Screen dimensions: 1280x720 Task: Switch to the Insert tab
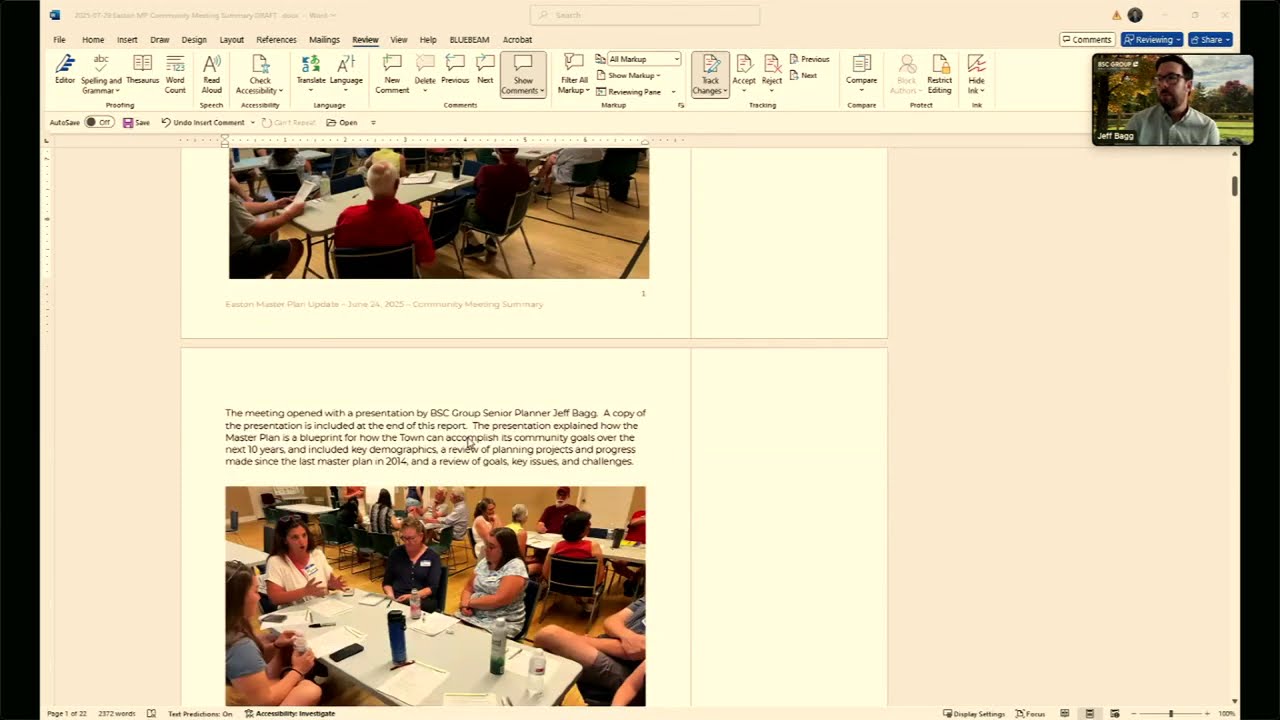[x=127, y=40]
